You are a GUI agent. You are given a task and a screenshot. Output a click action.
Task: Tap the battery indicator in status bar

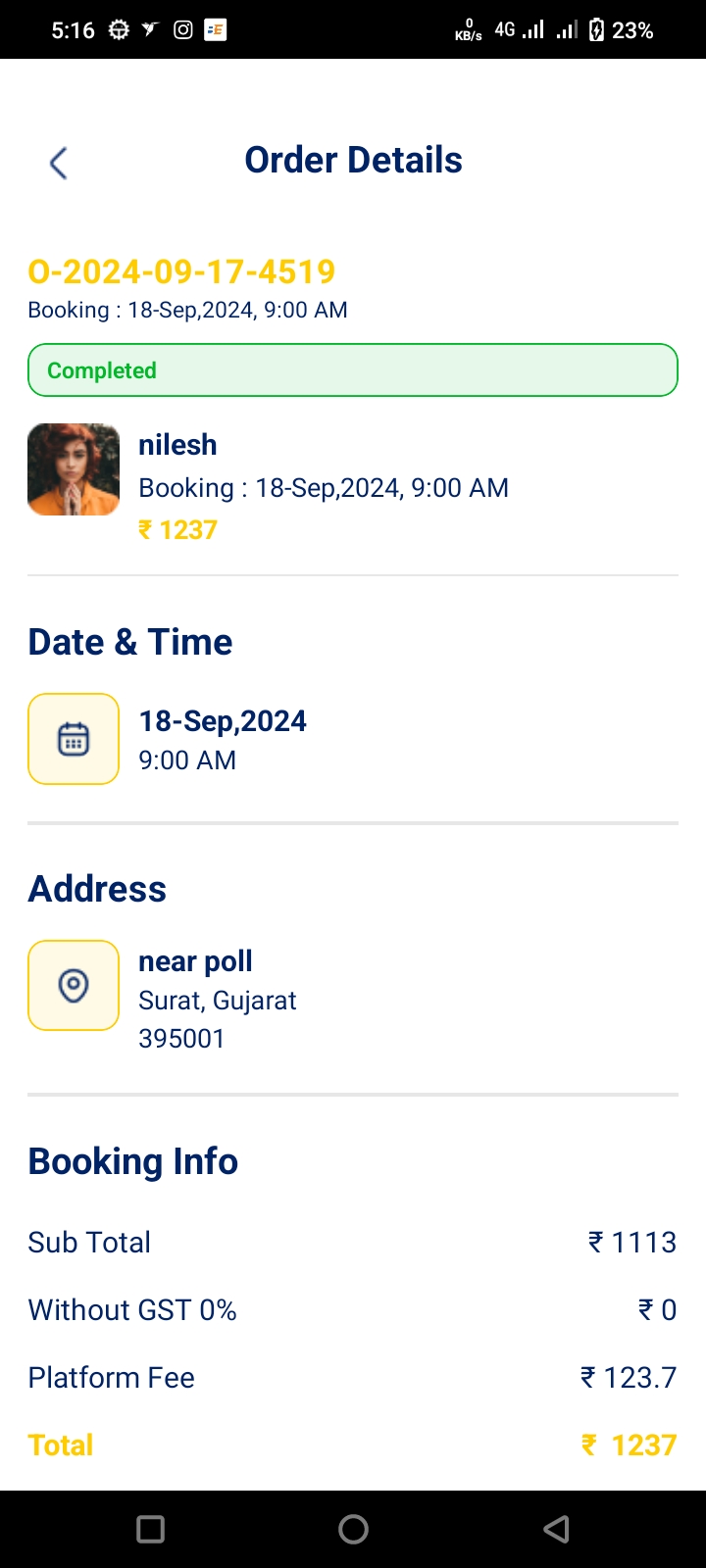click(x=596, y=30)
